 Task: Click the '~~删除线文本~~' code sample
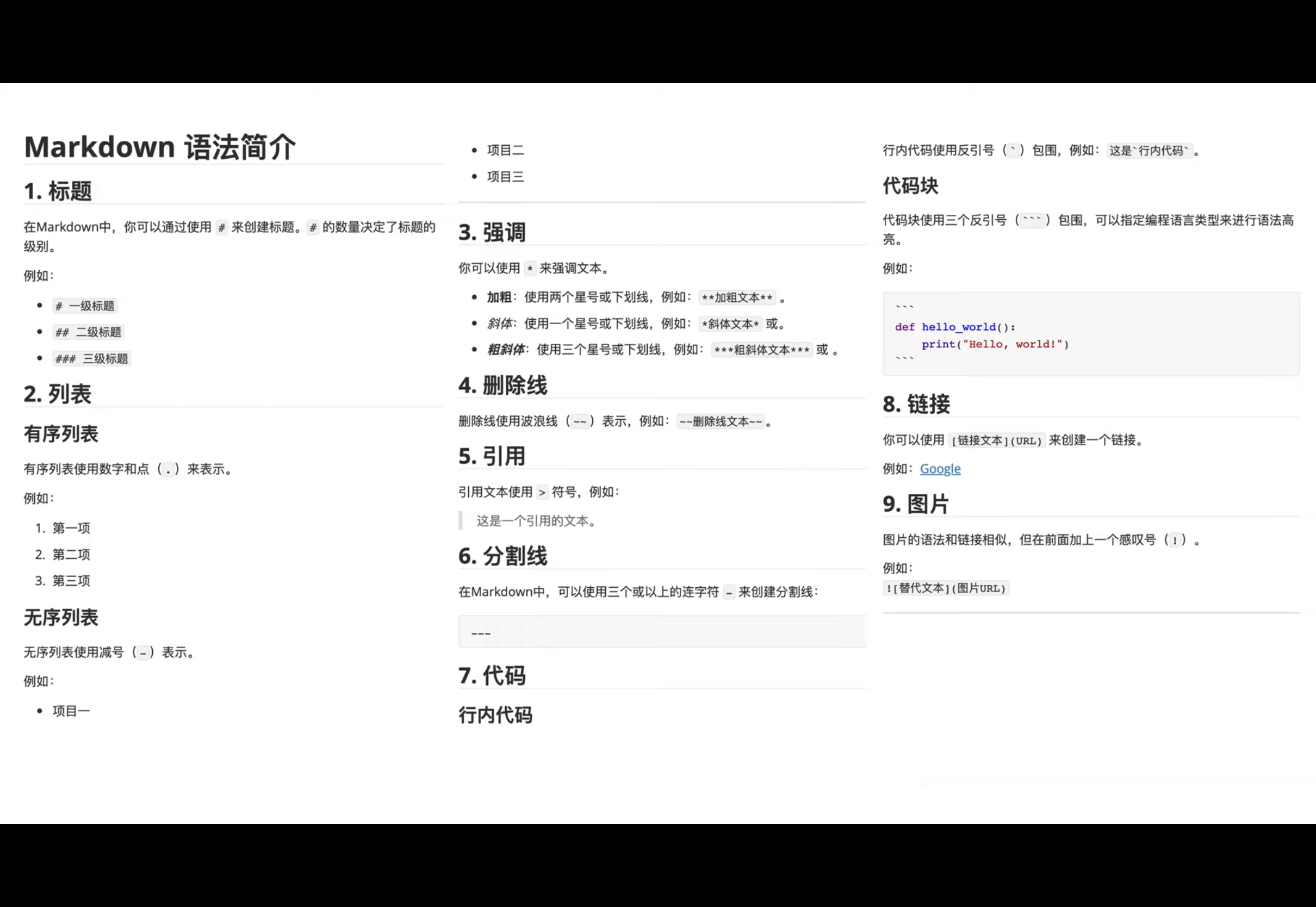click(x=721, y=421)
